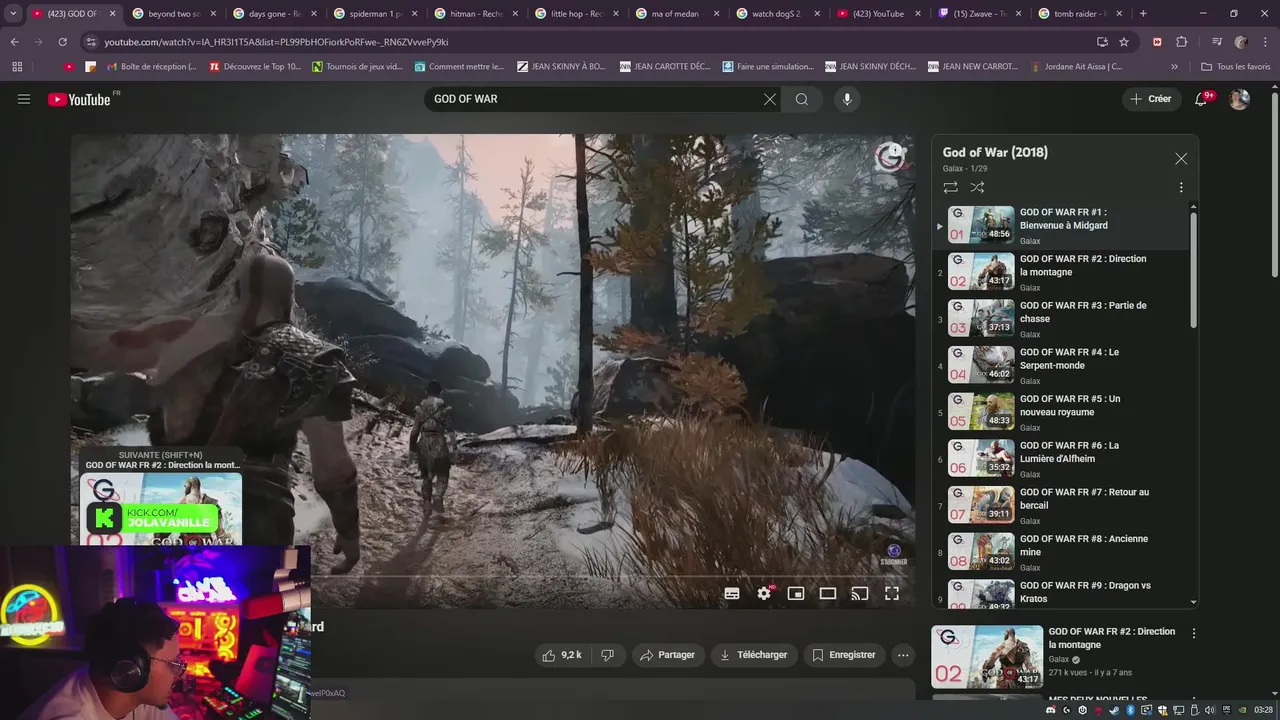Open options for the recommended GOD OF WAR FR #2 video
The width and height of the screenshot is (1280, 720).
(x=1193, y=633)
